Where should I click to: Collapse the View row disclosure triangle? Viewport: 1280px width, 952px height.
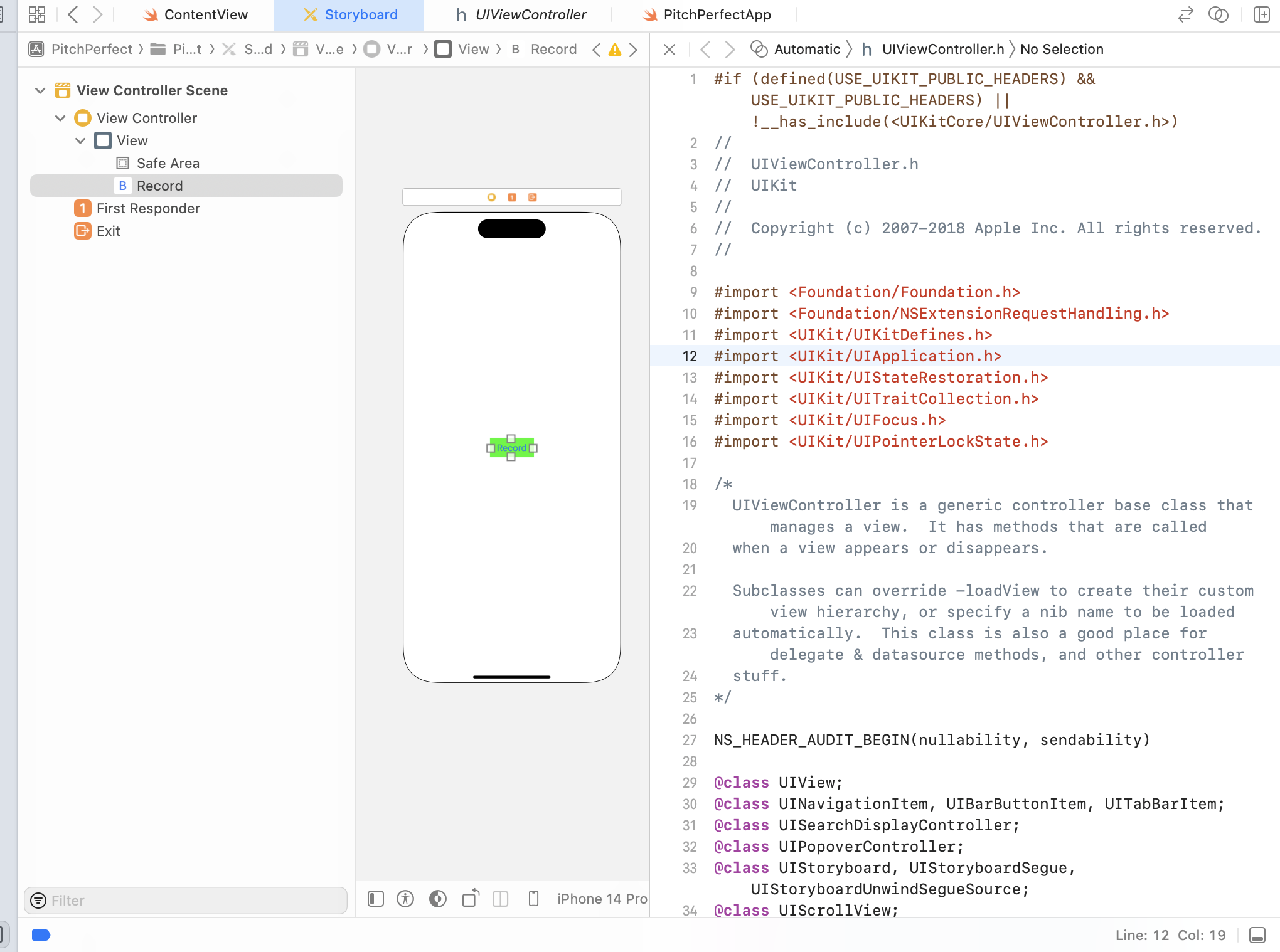click(x=80, y=140)
